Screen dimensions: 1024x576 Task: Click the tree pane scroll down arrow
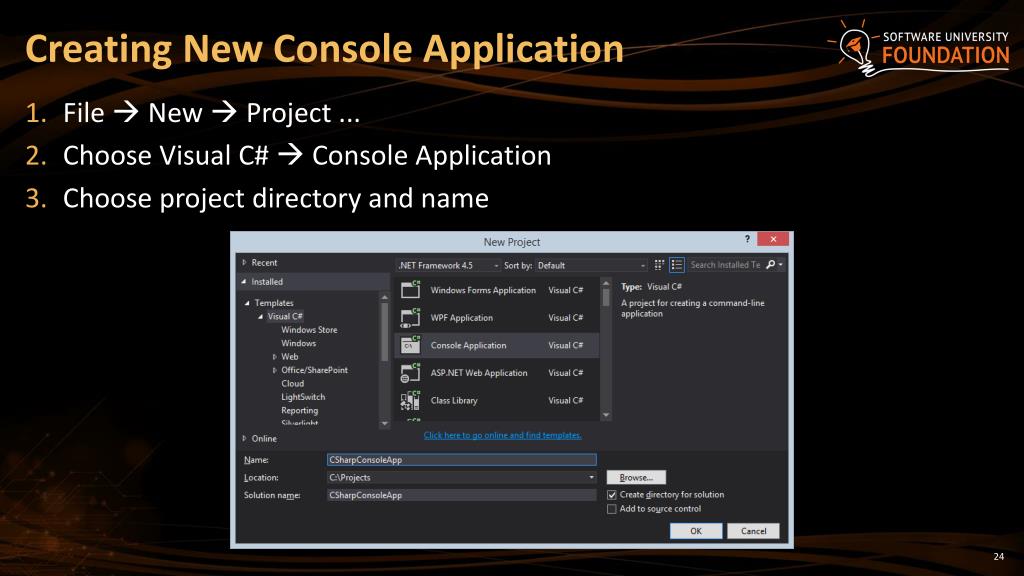385,423
